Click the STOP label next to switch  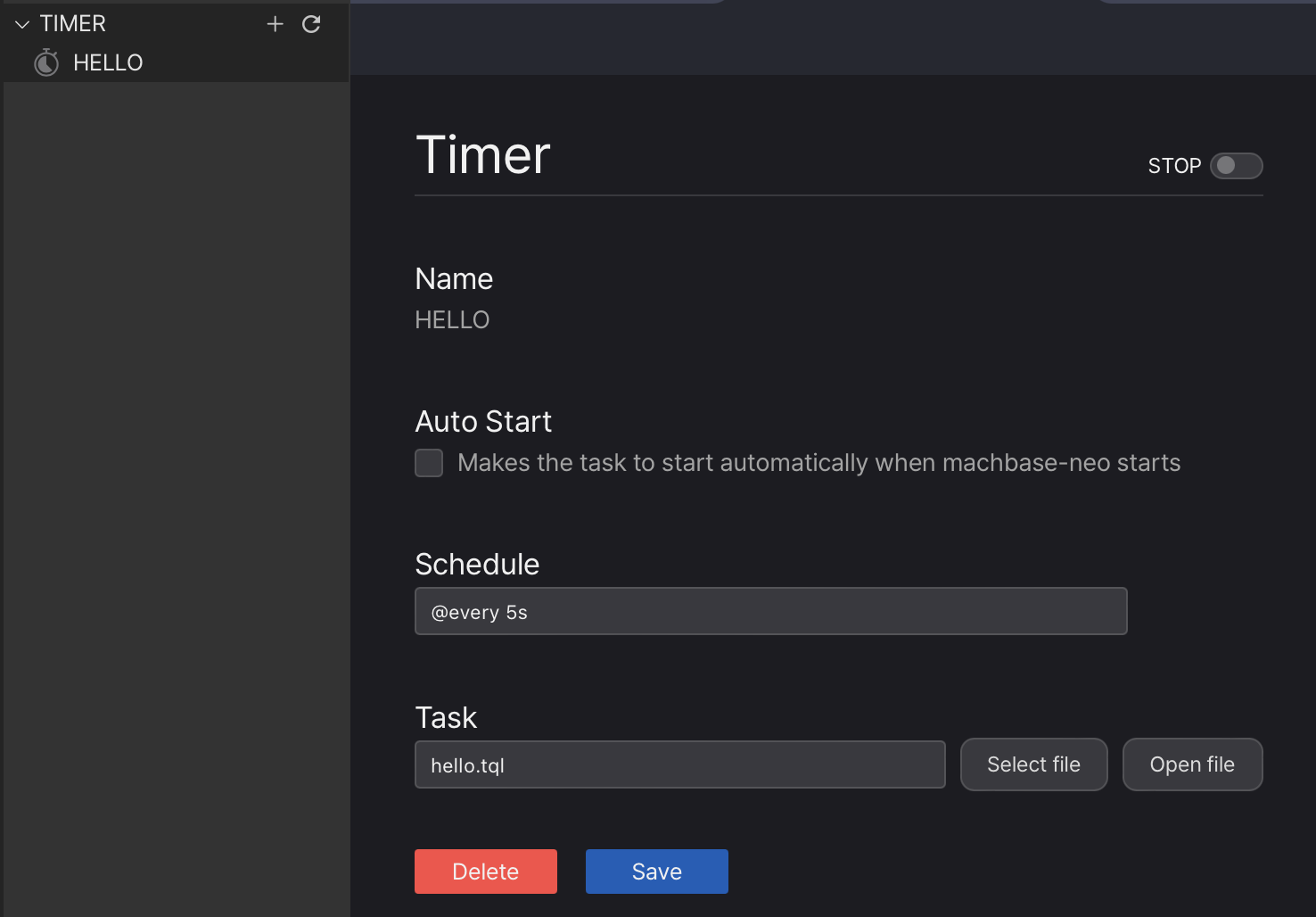click(x=1173, y=166)
